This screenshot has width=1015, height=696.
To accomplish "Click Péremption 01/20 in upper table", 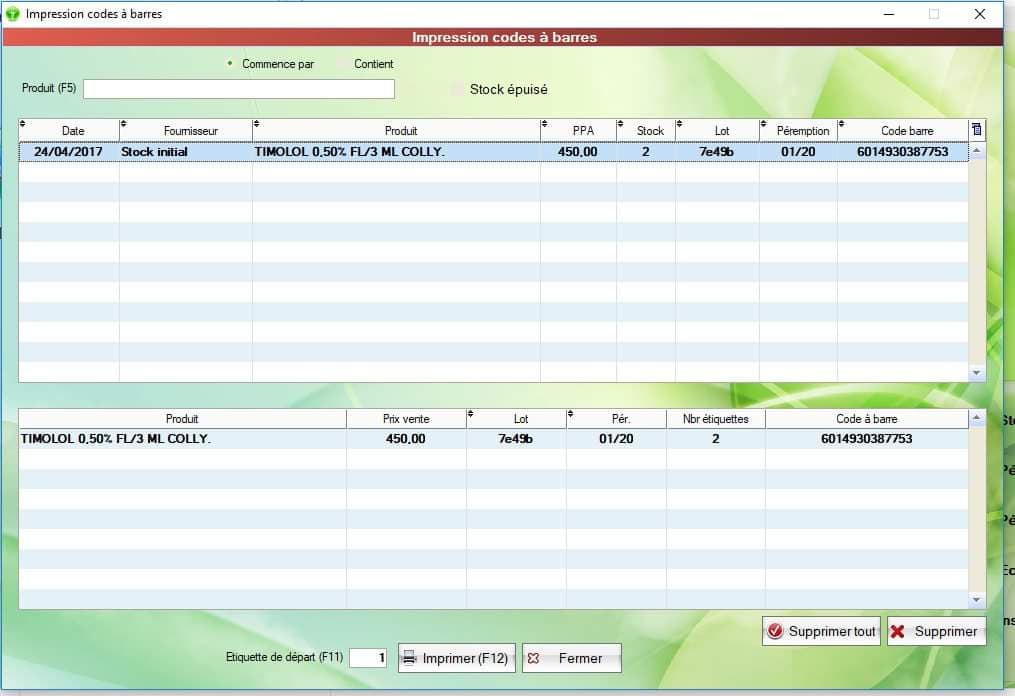I will pos(798,152).
